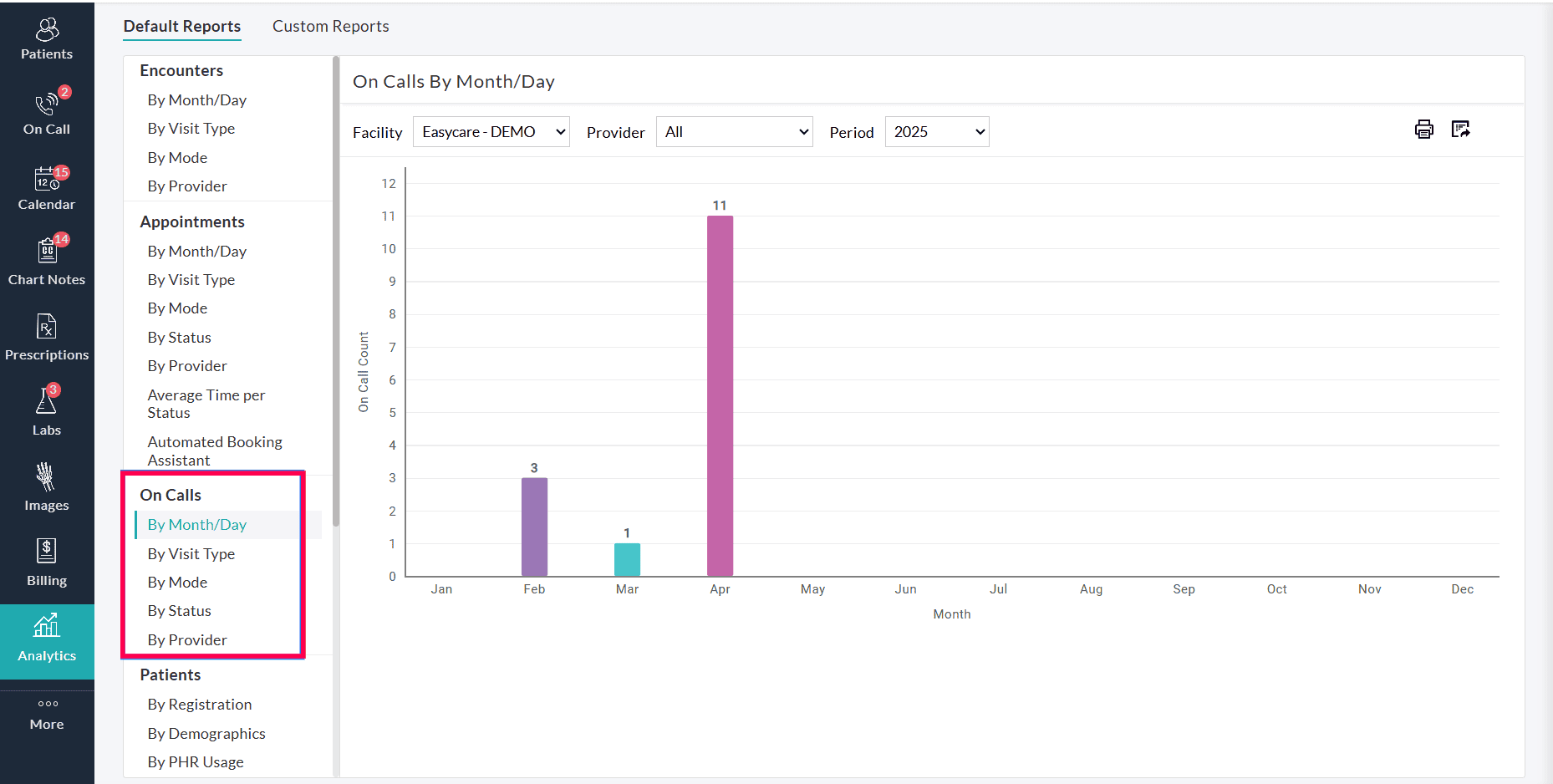Viewport: 1553px width, 784px height.
Task: View Chart Notes via sidebar icon
Action: tap(46, 261)
